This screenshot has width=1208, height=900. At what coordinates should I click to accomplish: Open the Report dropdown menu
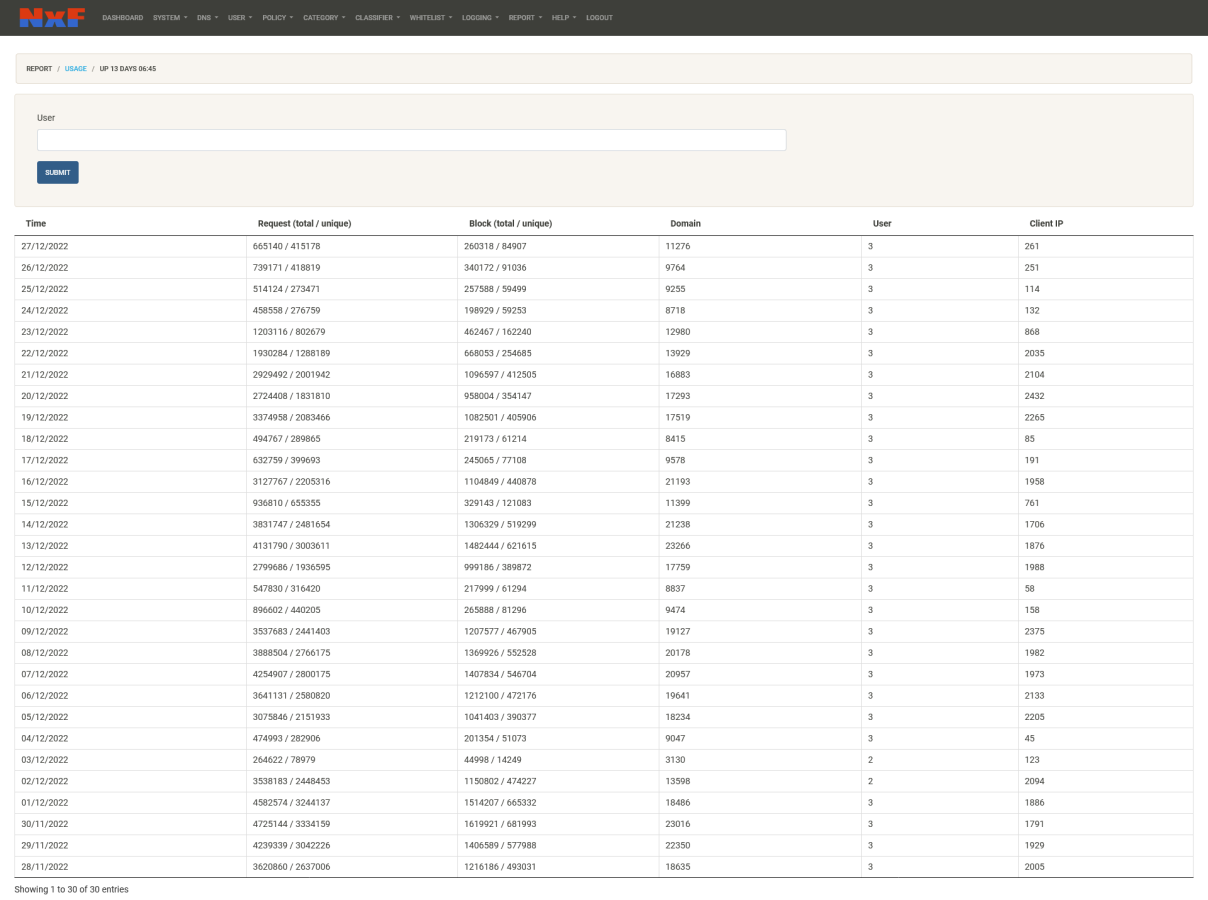(x=525, y=18)
